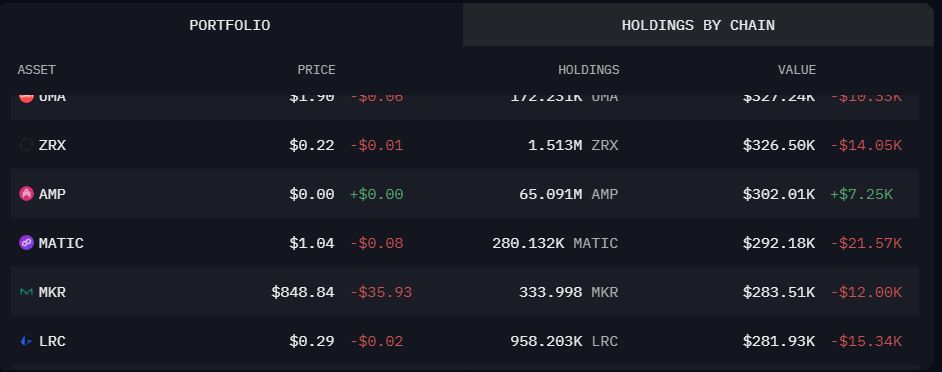Viewport: 942px width, 372px height.
Task: Click the MKR price $848.84
Action: click(303, 293)
